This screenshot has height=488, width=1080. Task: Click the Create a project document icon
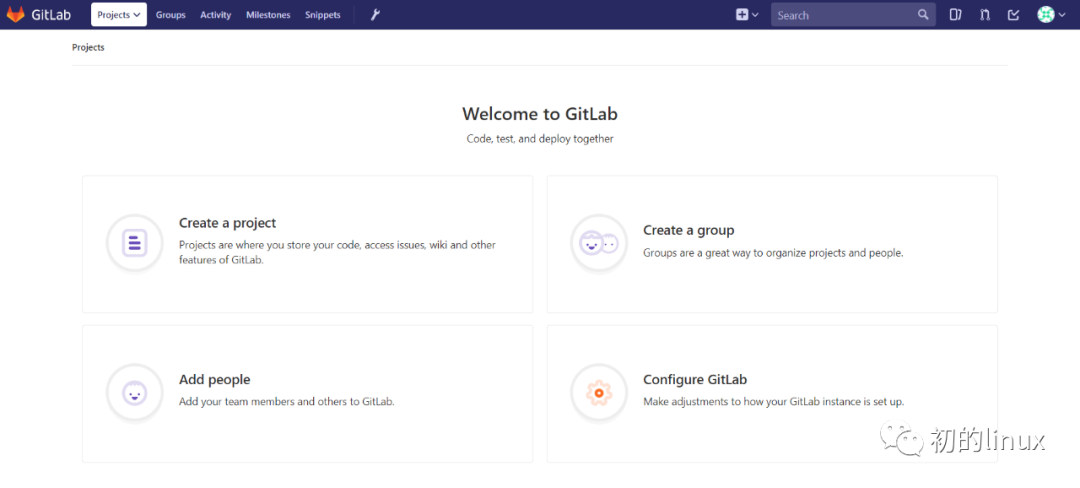[x=134, y=243]
